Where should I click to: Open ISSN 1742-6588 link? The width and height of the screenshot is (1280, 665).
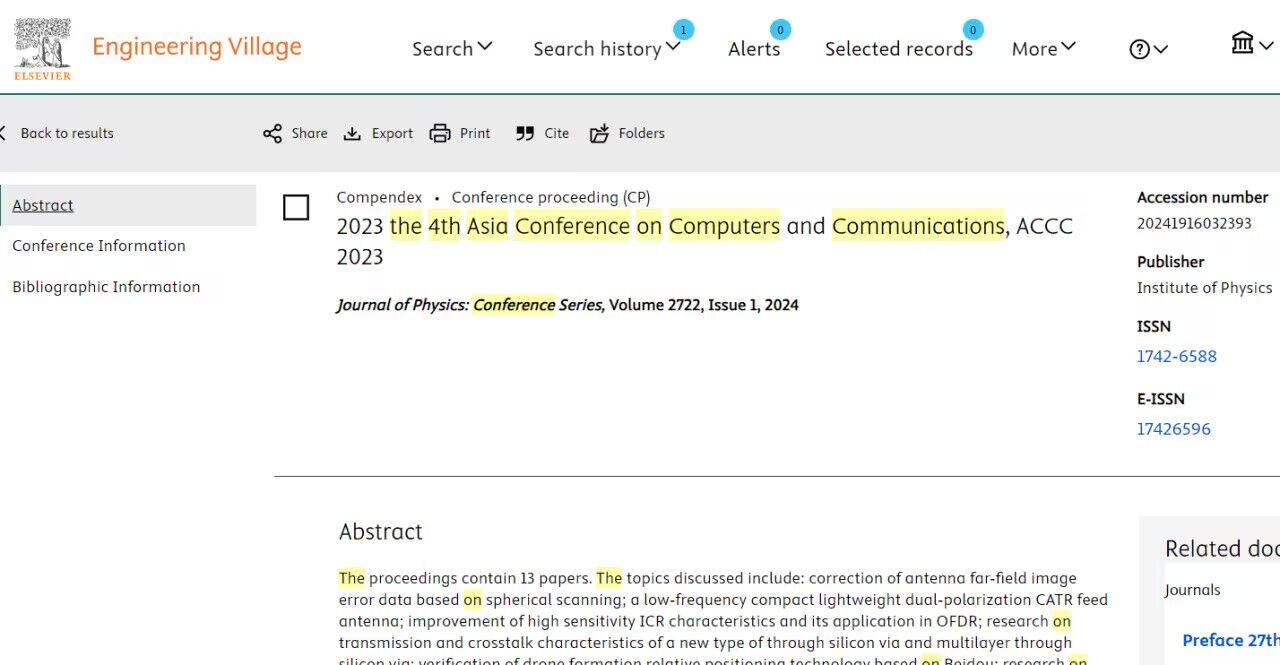click(x=1177, y=356)
